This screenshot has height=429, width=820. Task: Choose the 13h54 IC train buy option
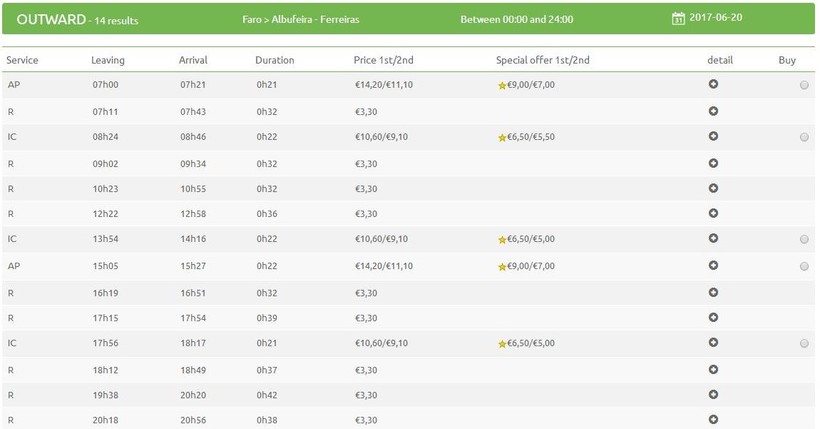[804, 240]
